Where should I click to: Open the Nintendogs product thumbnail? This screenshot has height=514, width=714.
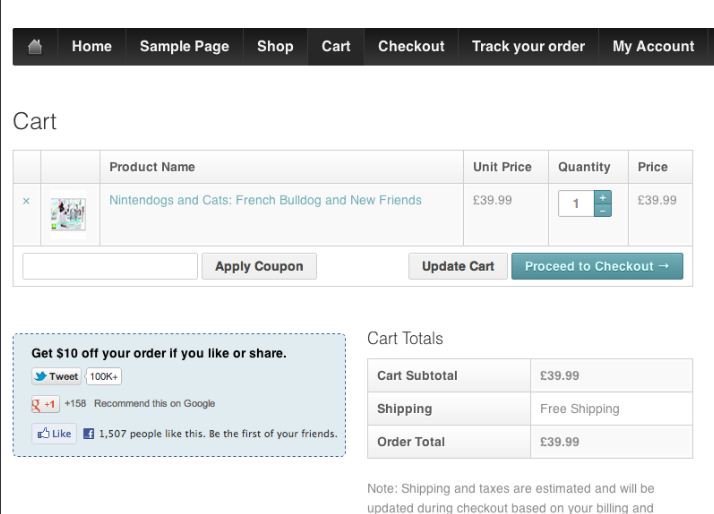click(x=68, y=214)
